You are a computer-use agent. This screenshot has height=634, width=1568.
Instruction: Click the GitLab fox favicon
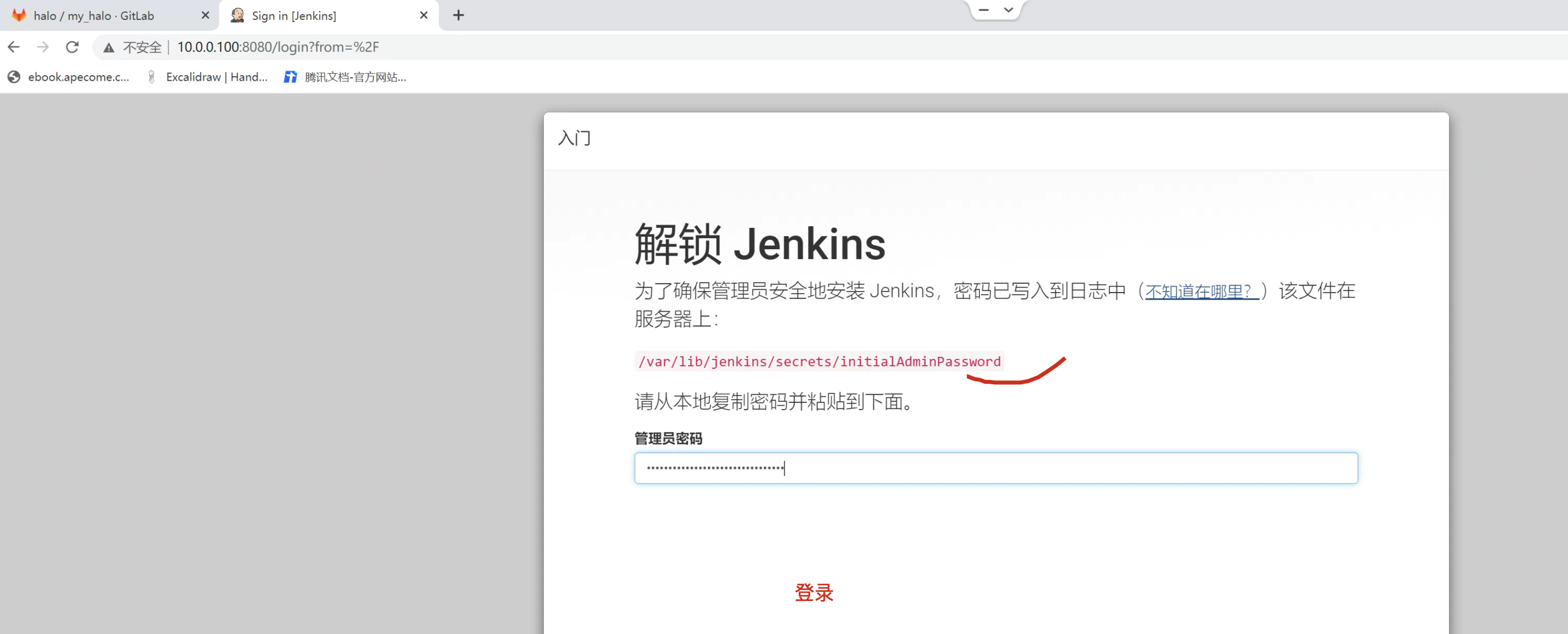coord(19,15)
